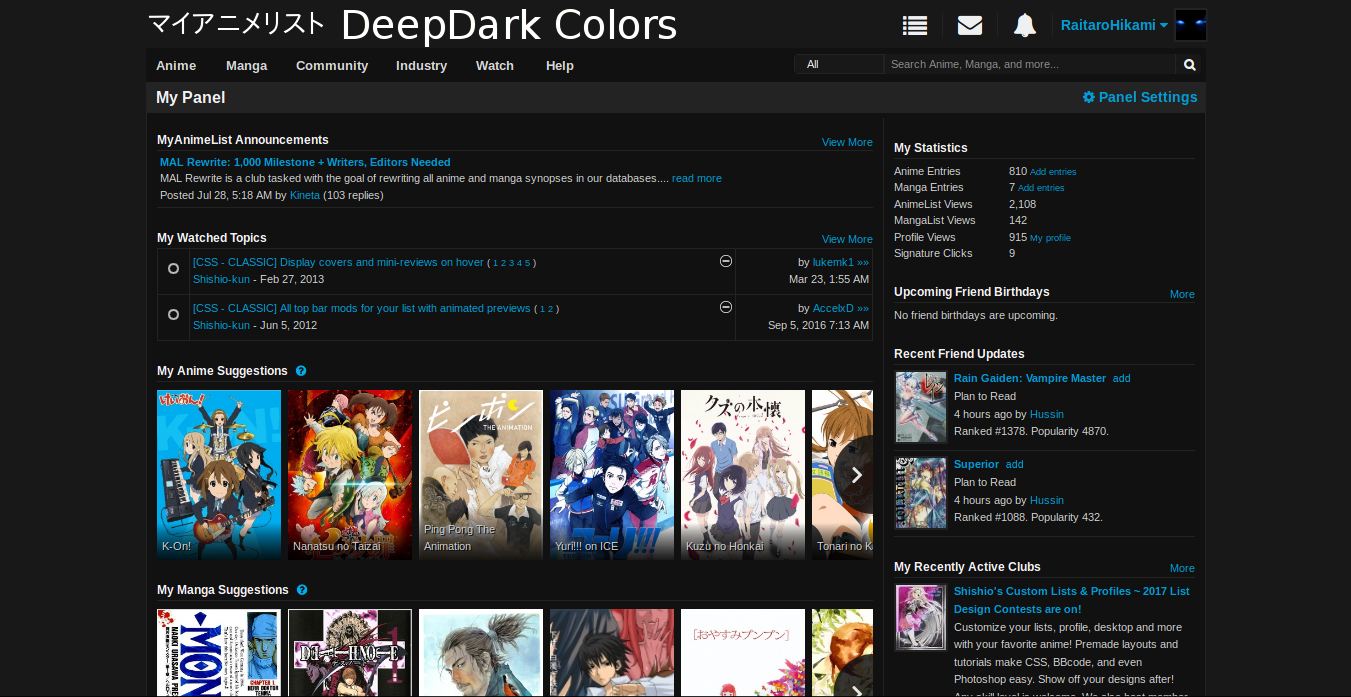Open the Panel Settings gear
The width and height of the screenshot is (1351, 697).
coord(1140,97)
